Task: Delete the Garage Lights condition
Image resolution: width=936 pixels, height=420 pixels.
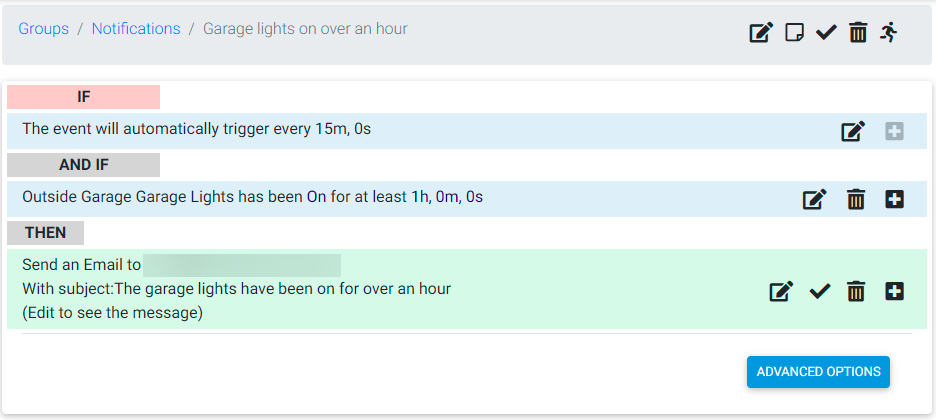Action: click(856, 199)
